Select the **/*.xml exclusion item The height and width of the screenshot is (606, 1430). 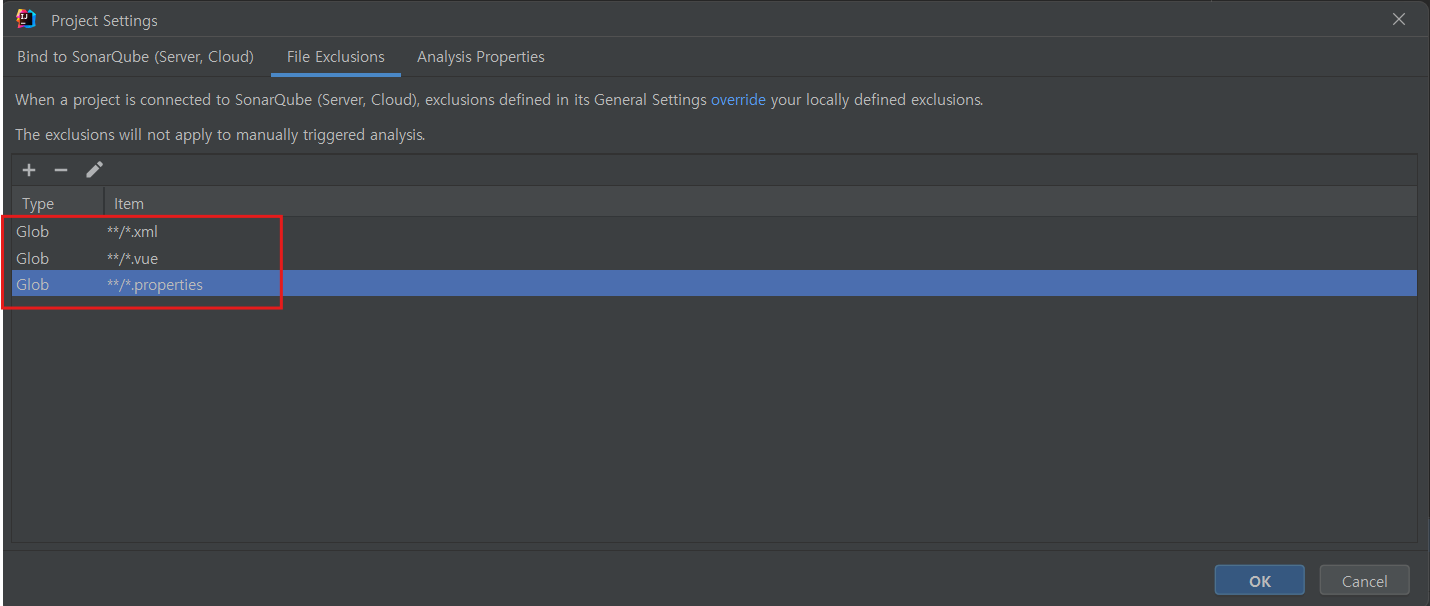[x=132, y=231]
